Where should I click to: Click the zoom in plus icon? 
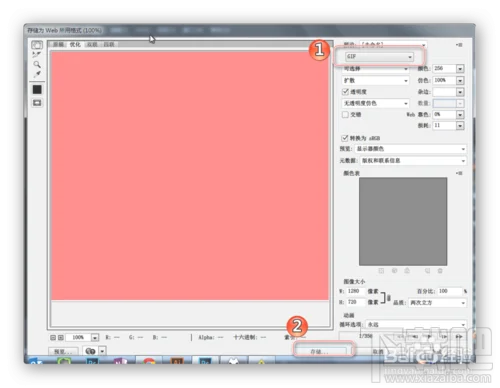coord(61,338)
